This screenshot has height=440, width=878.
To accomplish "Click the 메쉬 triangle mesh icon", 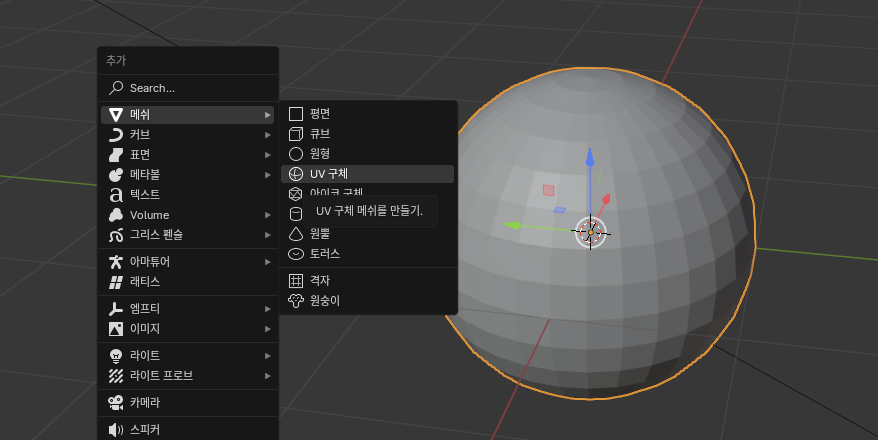I will click(x=116, y=115).
